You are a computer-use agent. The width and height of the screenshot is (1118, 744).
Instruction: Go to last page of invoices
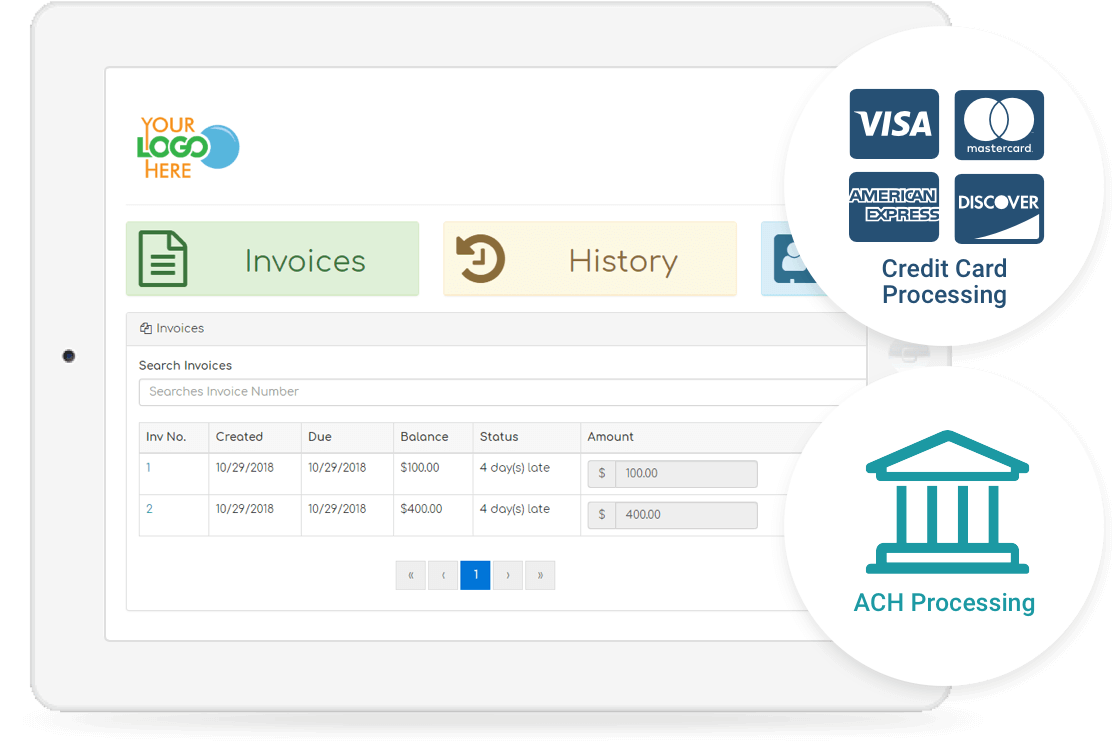(540, 575)
